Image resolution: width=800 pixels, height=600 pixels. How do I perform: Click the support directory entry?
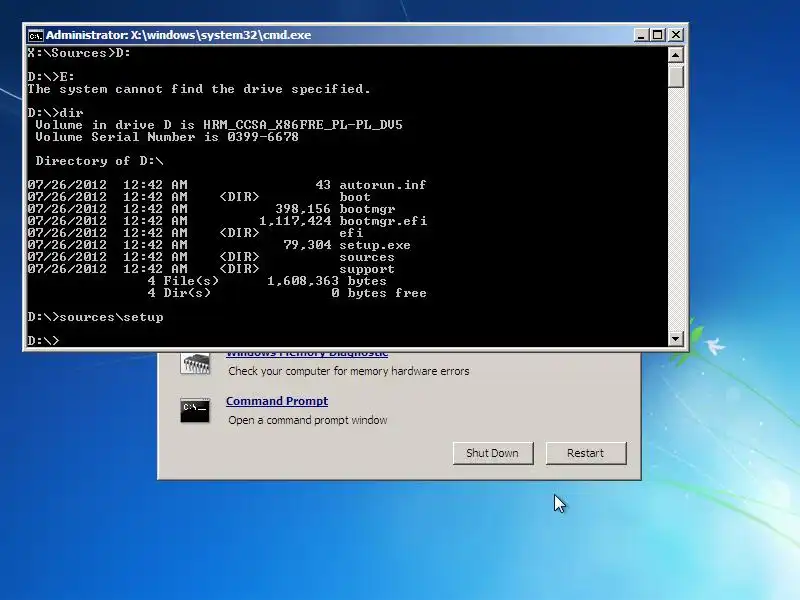pyautogui.click(x=367, y=269)
